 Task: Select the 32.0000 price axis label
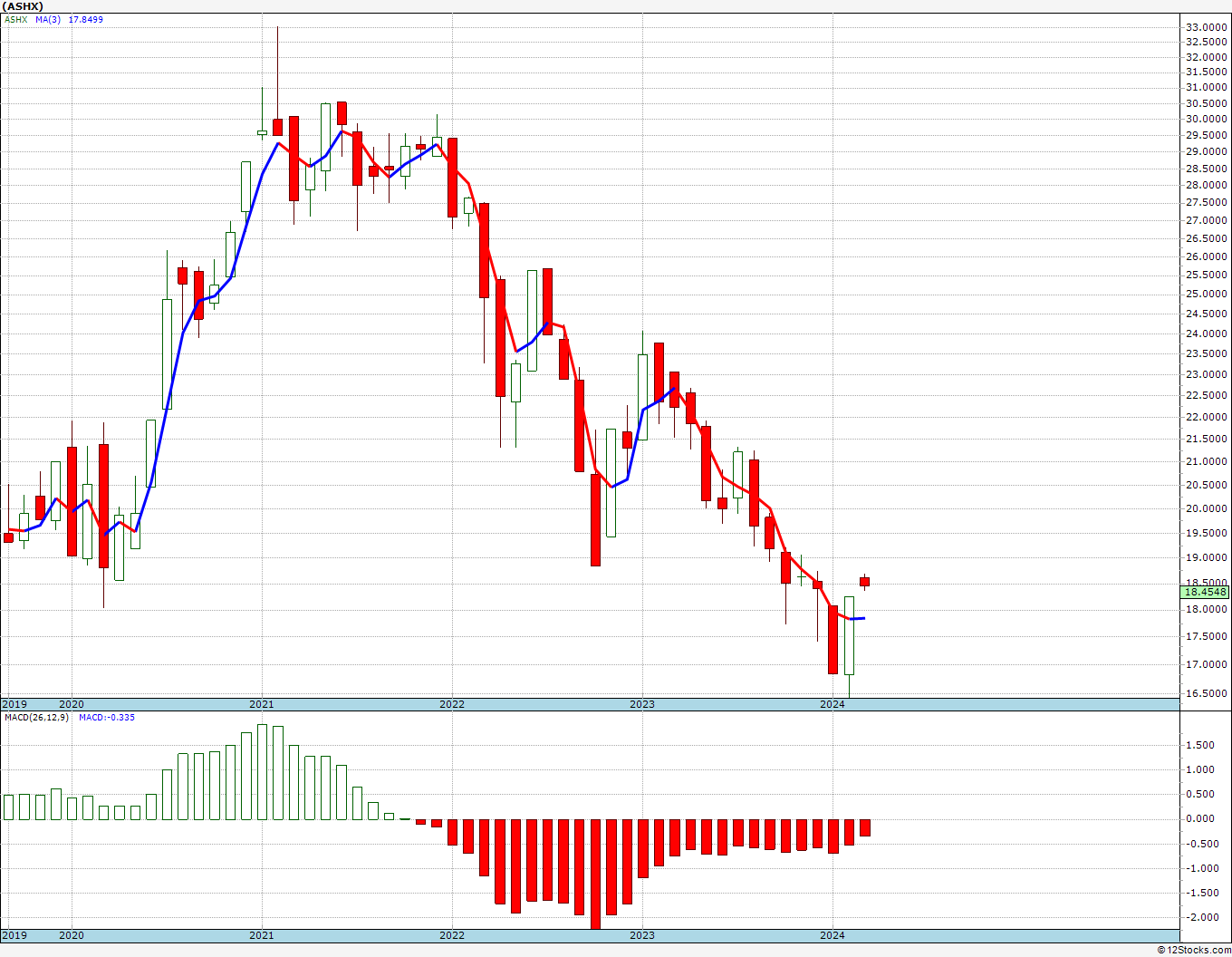click(1207, 56)
